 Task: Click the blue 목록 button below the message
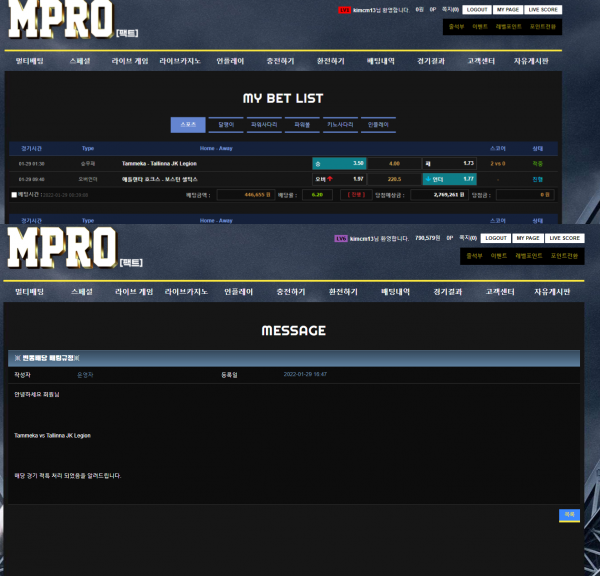[569, 514]
